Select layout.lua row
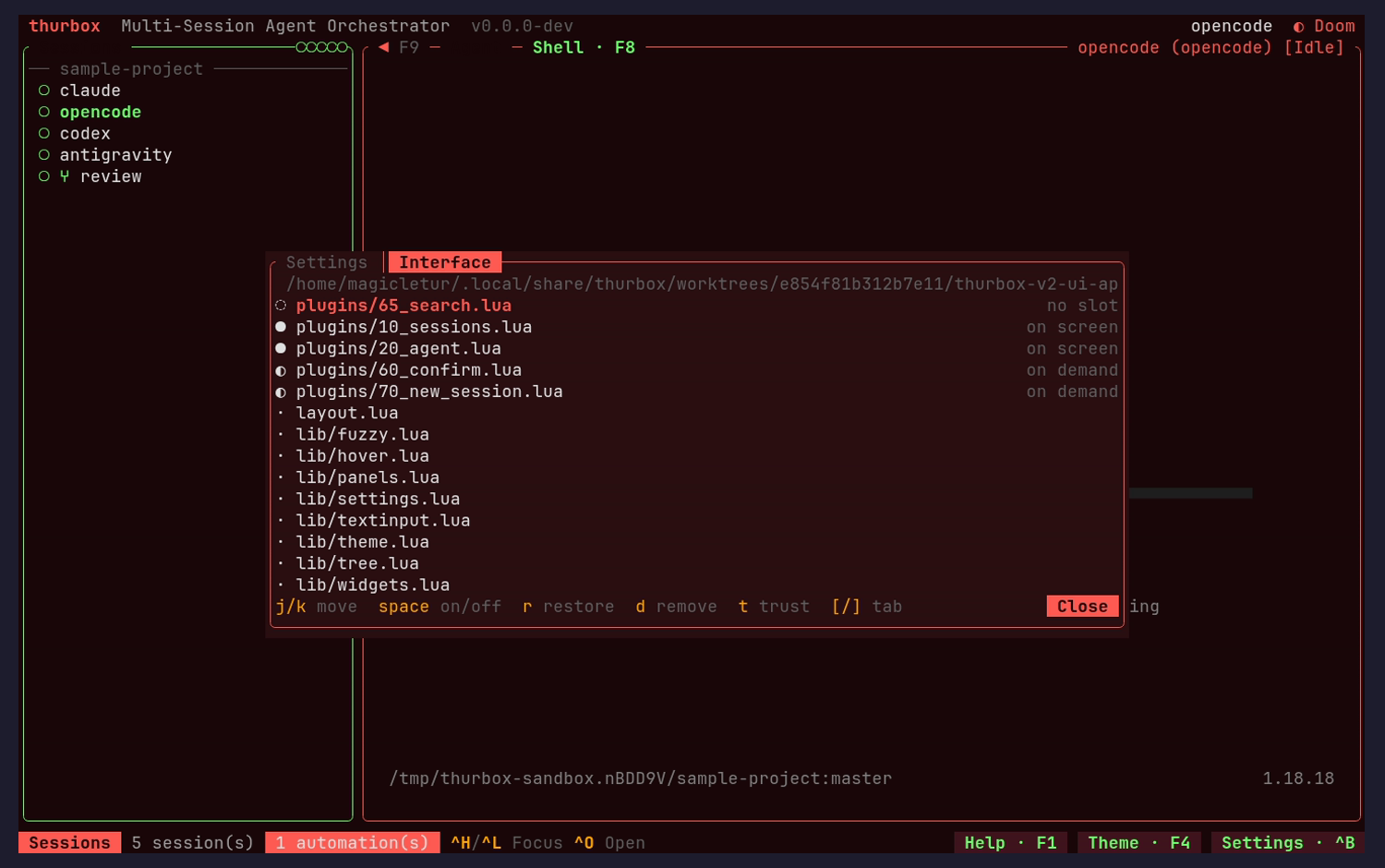 (697, 413)
